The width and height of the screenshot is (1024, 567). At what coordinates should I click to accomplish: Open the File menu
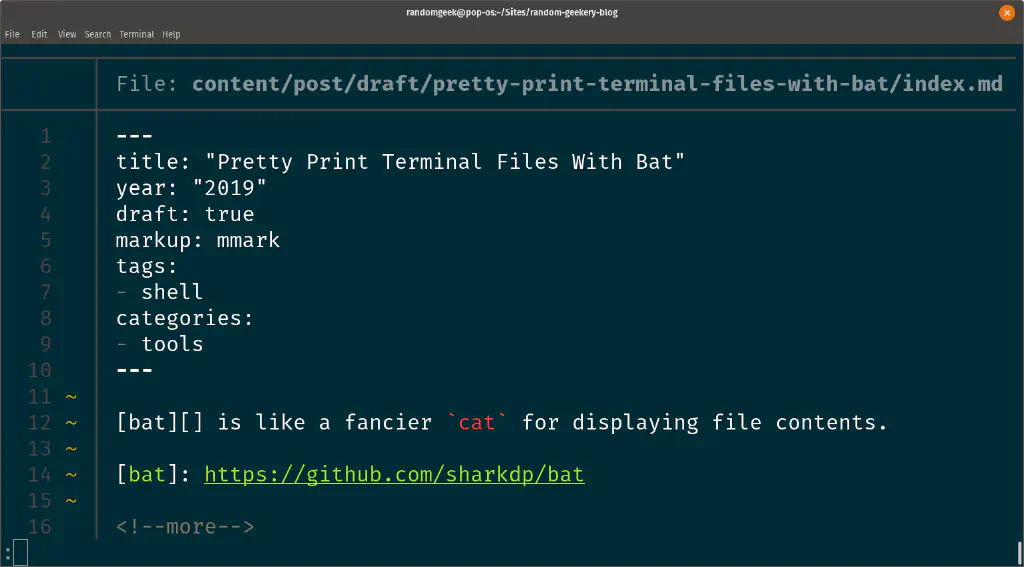click(12, 34)
